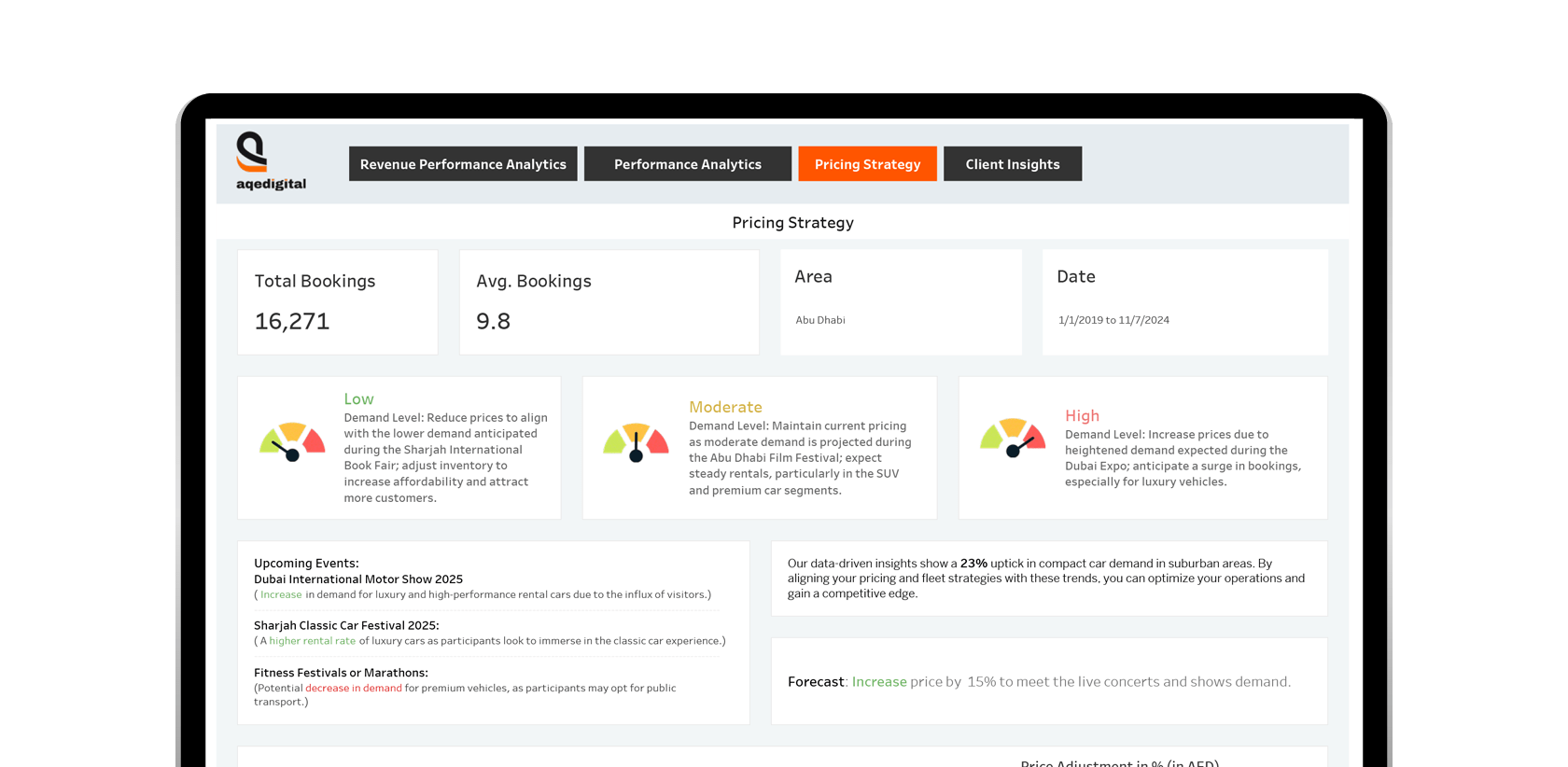The image size is (1568, 767).
Task: Open the Revenue Performance Analytics tab
Action: (x=463, y=164)
